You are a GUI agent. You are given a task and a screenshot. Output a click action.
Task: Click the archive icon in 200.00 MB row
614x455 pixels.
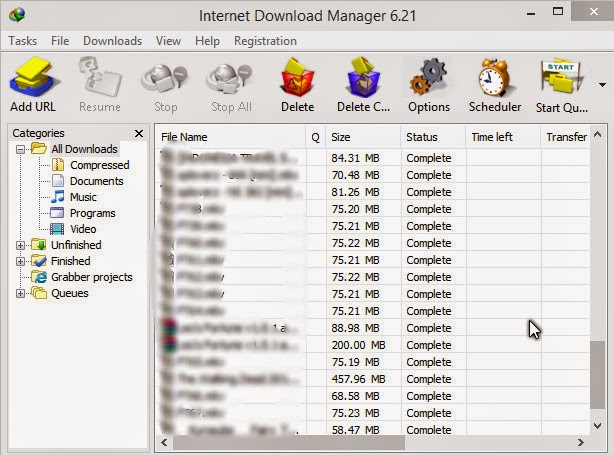[x=168, y=345]
